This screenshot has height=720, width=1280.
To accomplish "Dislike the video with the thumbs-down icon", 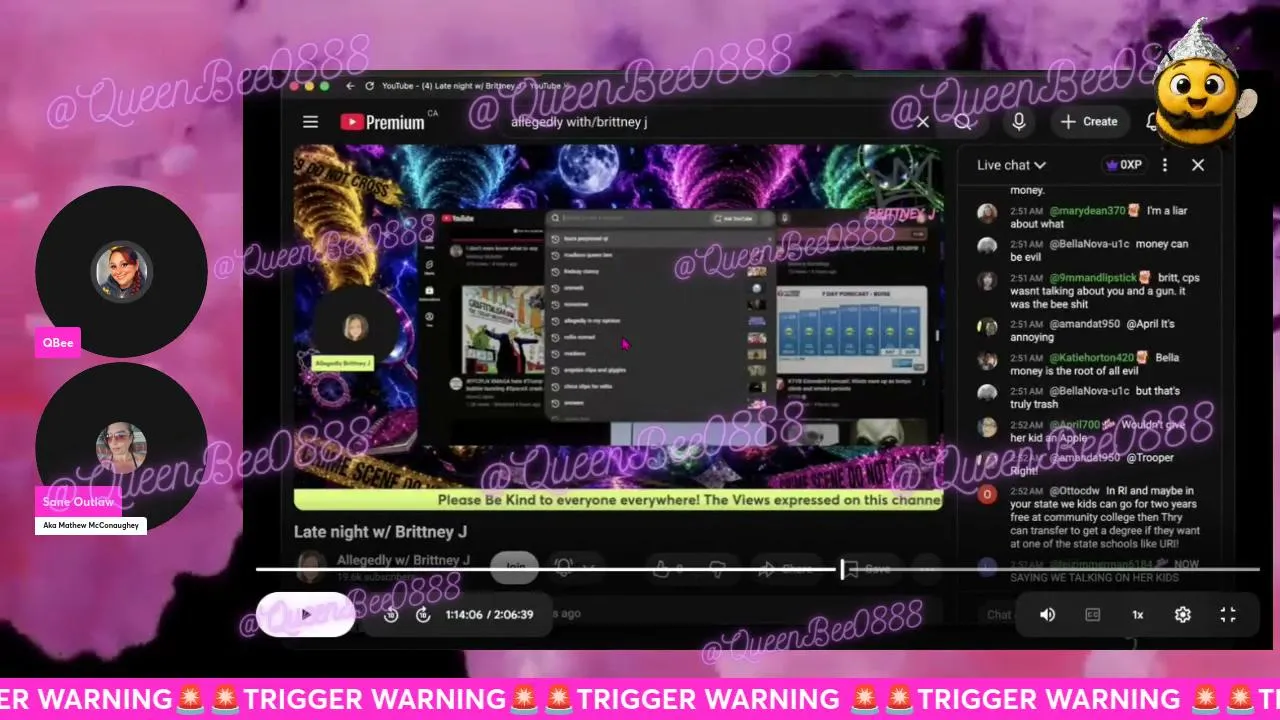I will pos(717,569).
